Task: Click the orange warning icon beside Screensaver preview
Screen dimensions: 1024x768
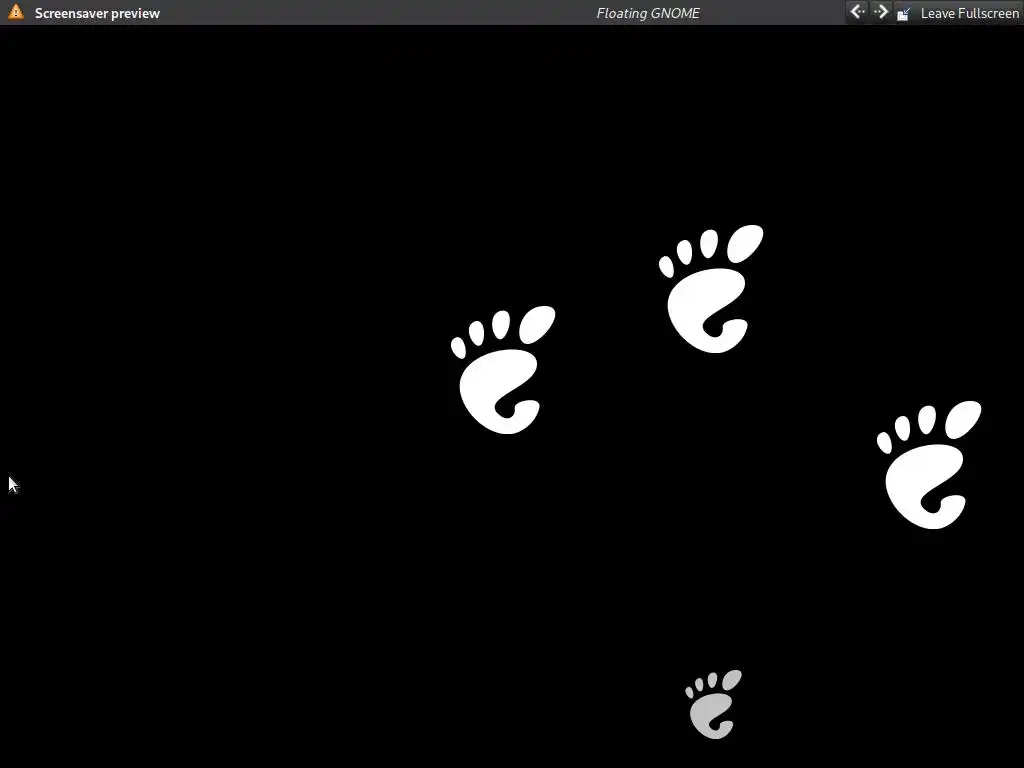Action: click(16, 12)
